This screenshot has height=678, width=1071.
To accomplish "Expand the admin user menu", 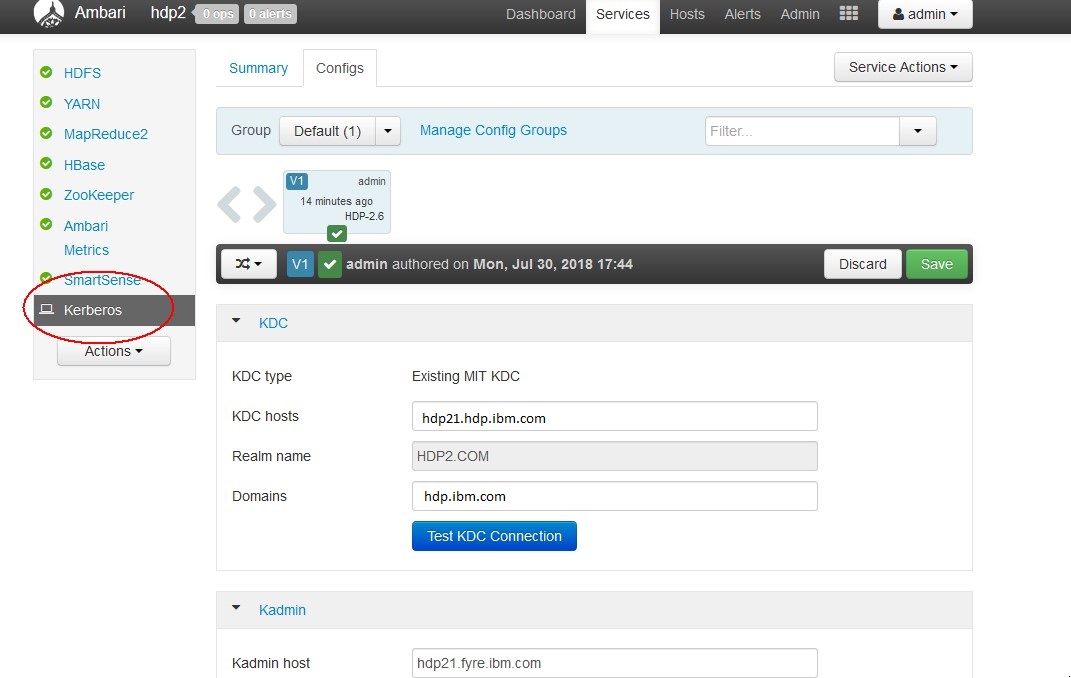I will (924, 14).
